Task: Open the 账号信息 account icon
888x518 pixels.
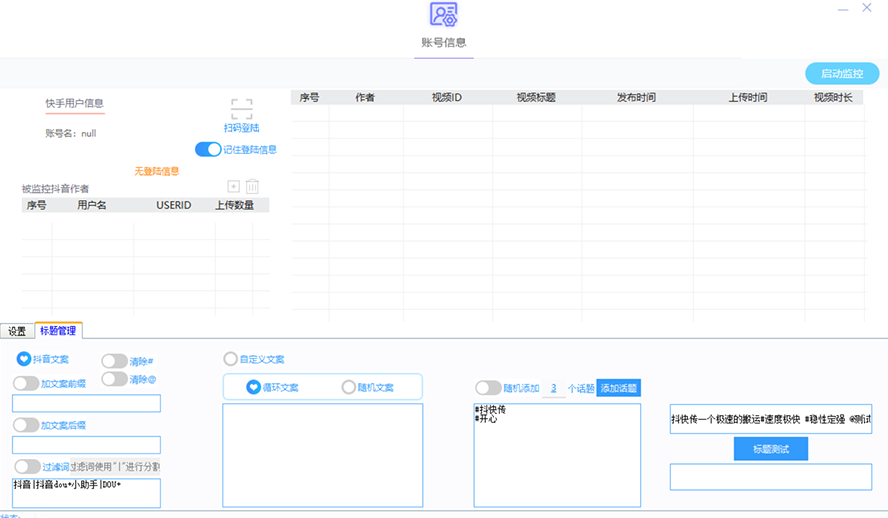Action: click(x=443, y=14)
